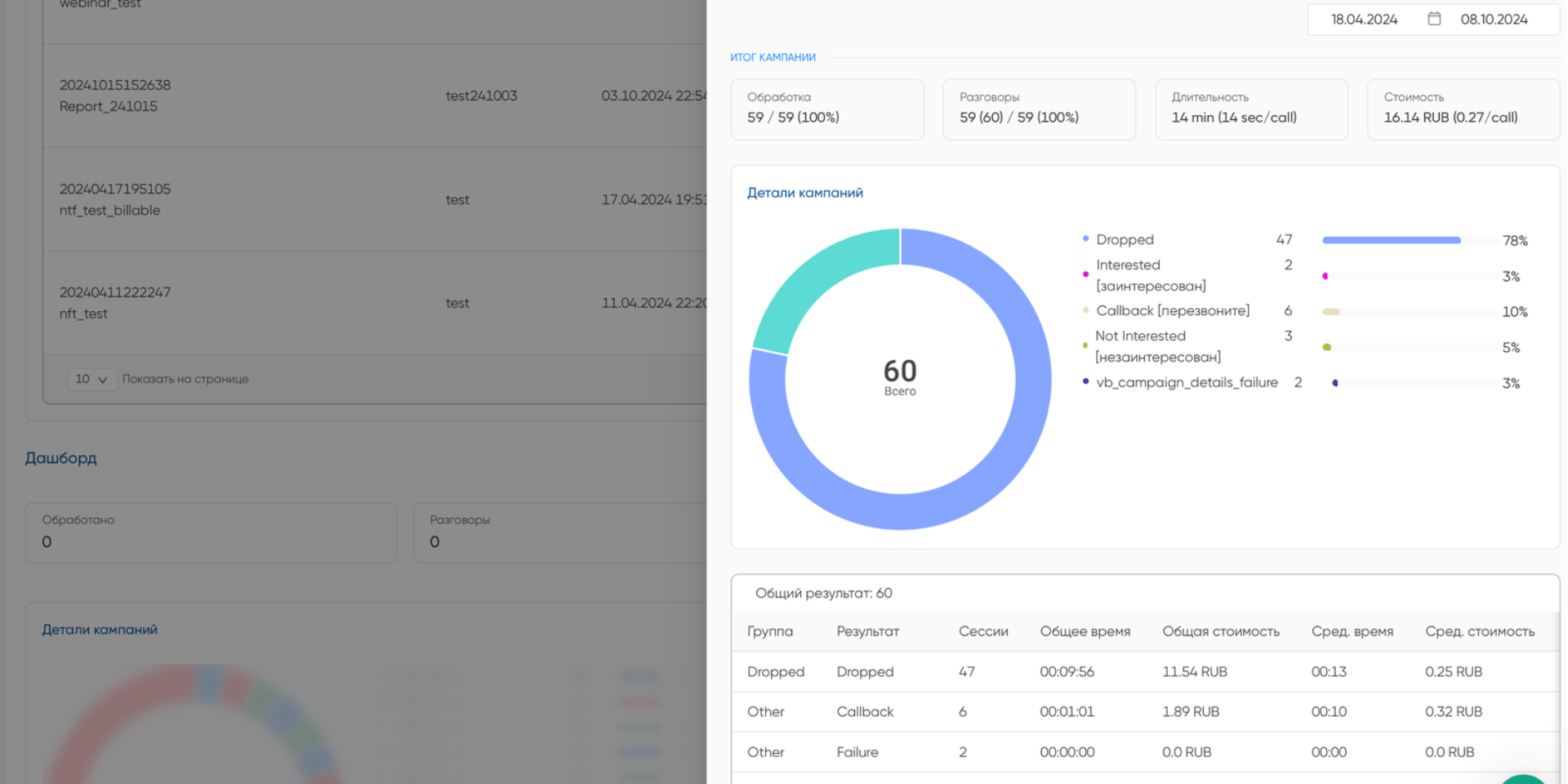Screen dimensions: 1568x784
Task: Click the Dropped legend color dot
Action: pos(1085,239)
